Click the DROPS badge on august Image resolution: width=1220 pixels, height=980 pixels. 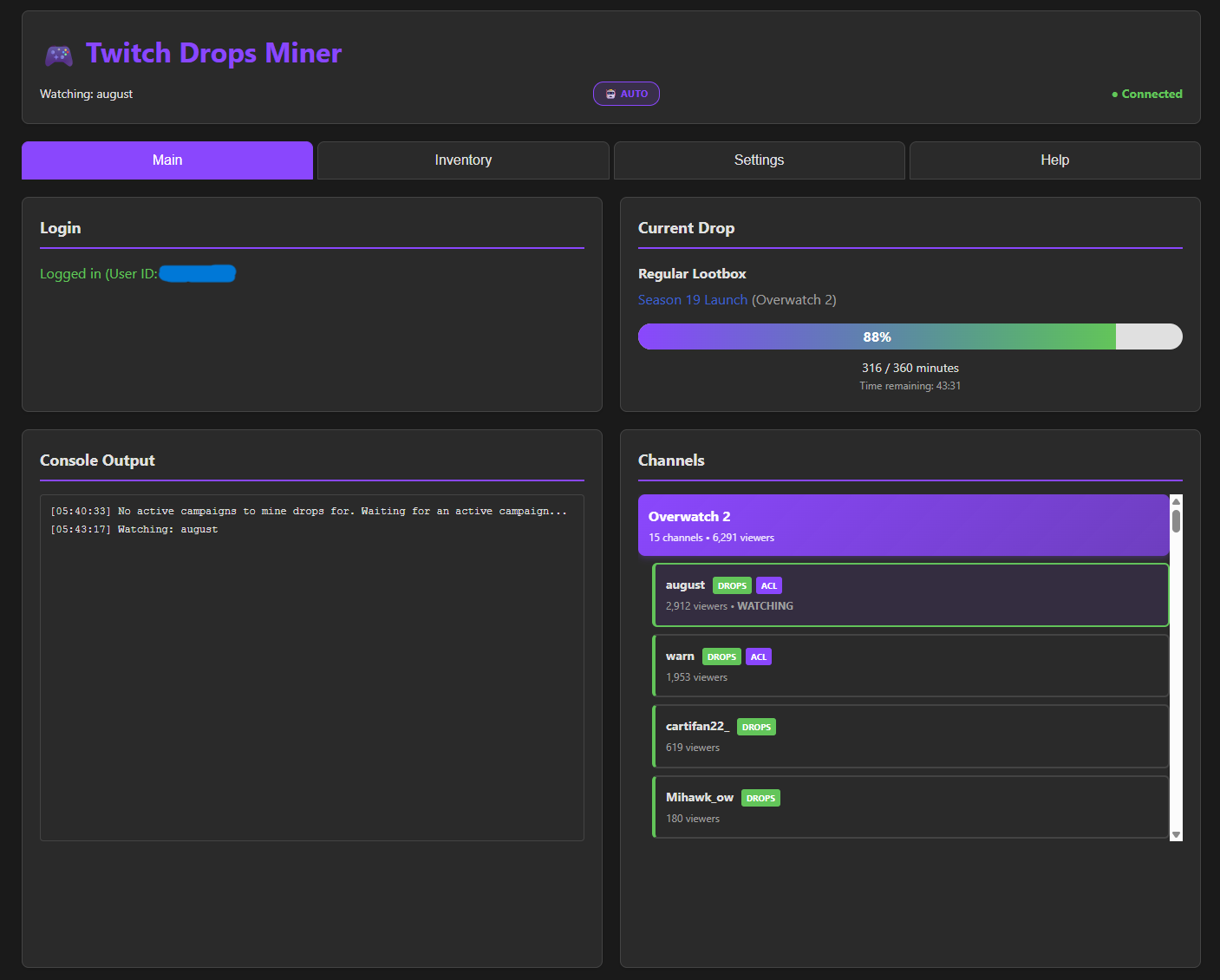pos(732,586)
